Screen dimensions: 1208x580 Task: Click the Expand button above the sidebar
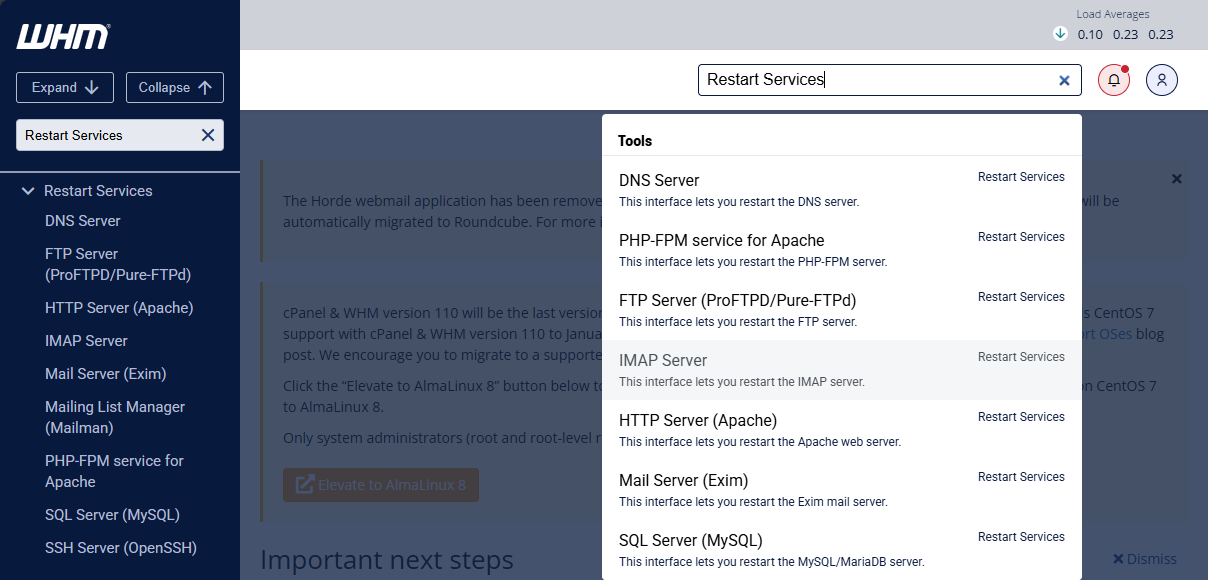click(64, 87)
